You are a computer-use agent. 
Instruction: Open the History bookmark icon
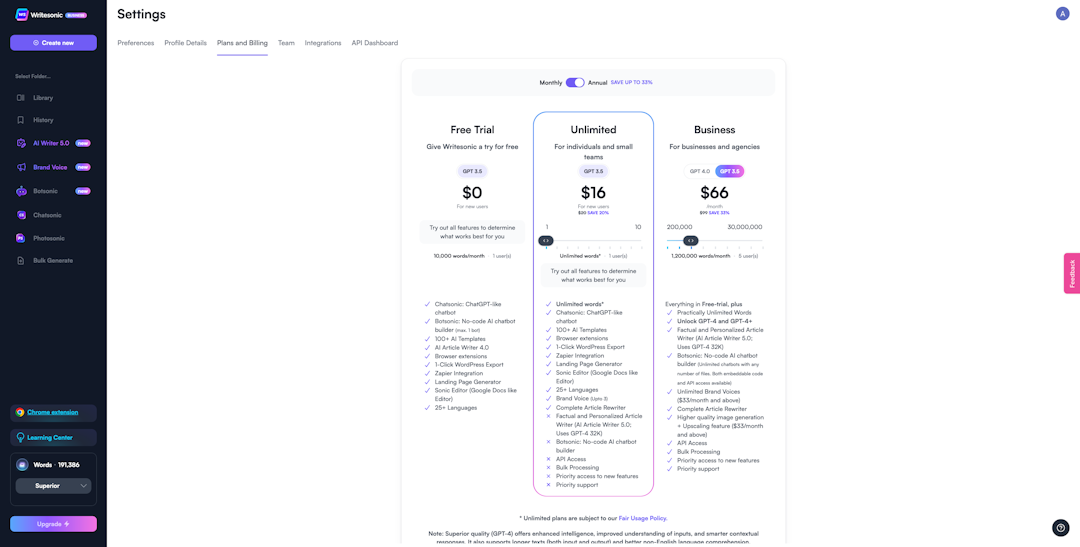tap(21, 120)
